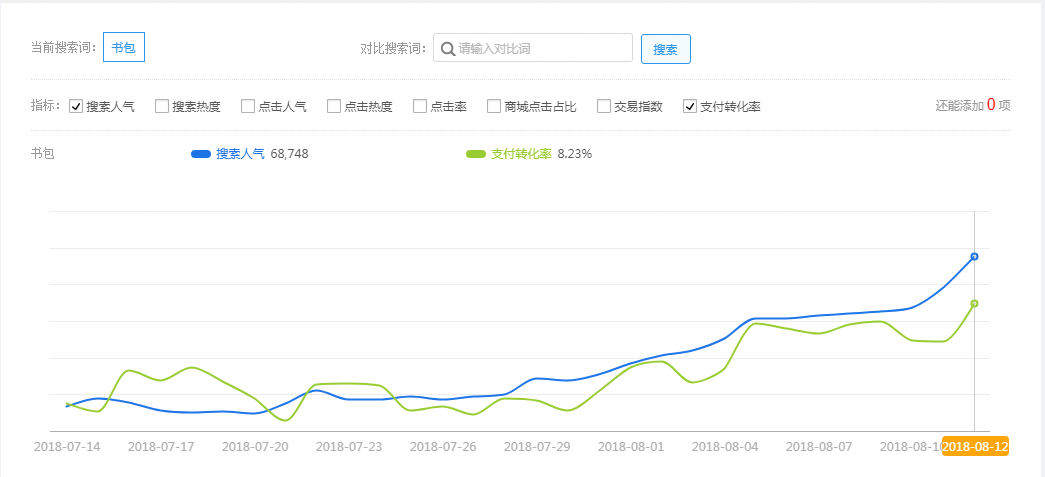Click the 2018-07-14 axis date label
Image resolution: width=1045 pixels, height=477 pixels.
67,446
